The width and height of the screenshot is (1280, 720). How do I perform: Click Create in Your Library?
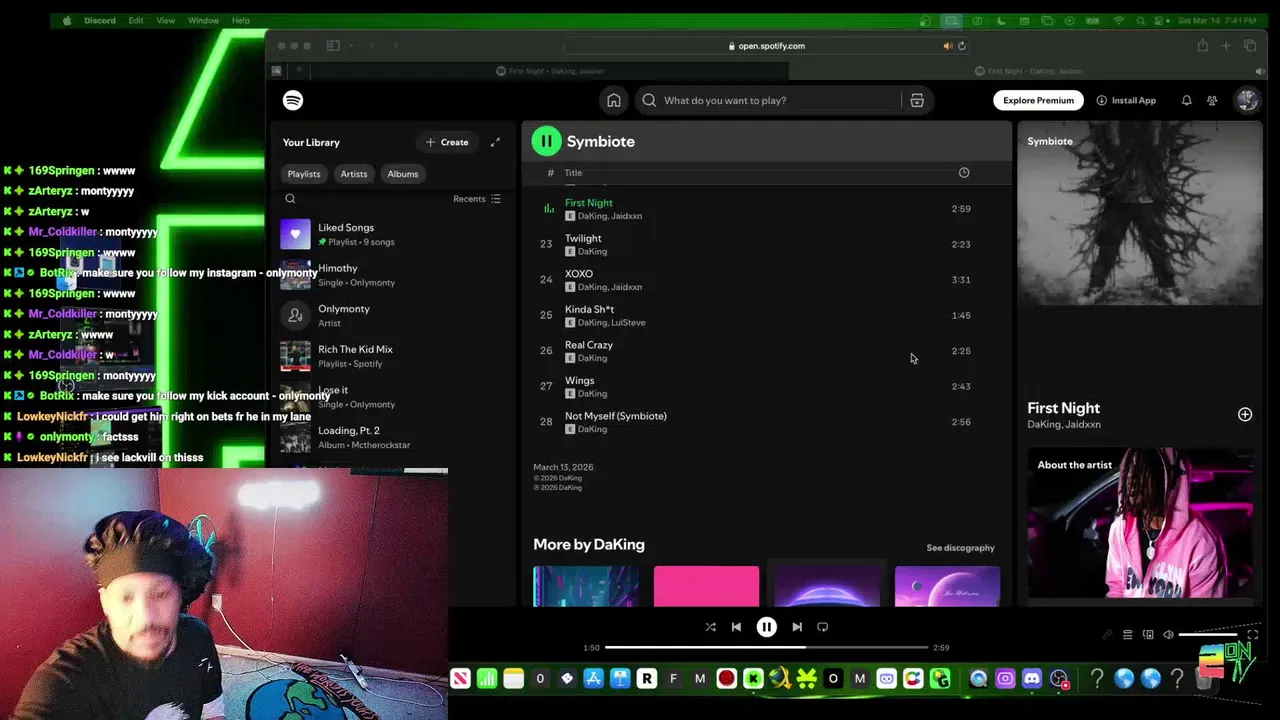(x=447, y=142)
